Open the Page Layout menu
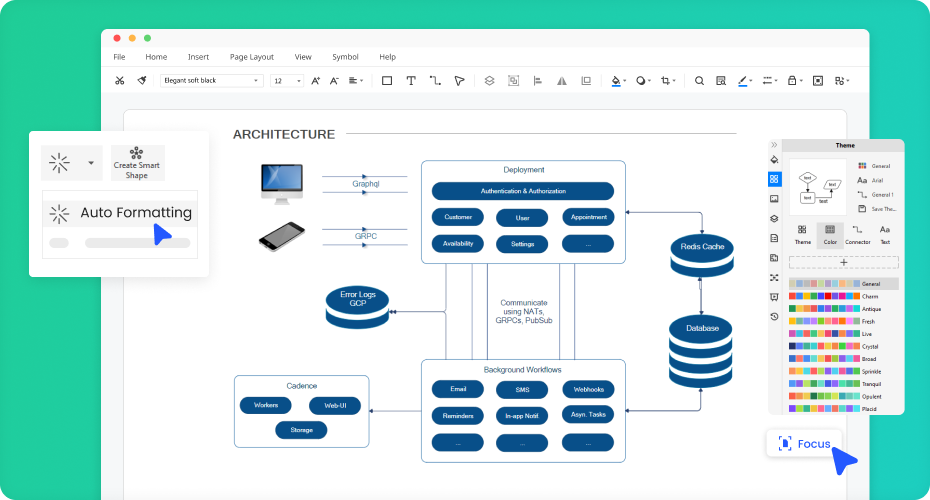This screenshot has height=500, width=930. (251, 57)
